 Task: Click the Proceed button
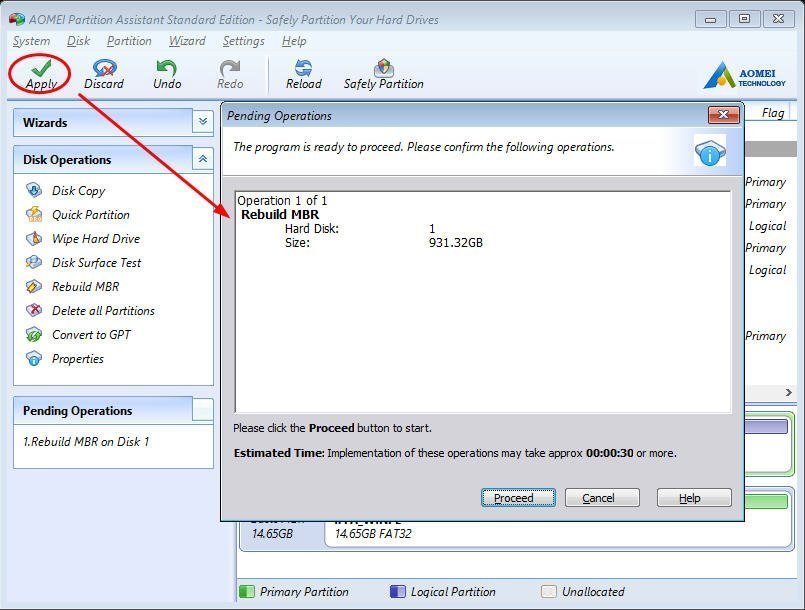[518, 498]
